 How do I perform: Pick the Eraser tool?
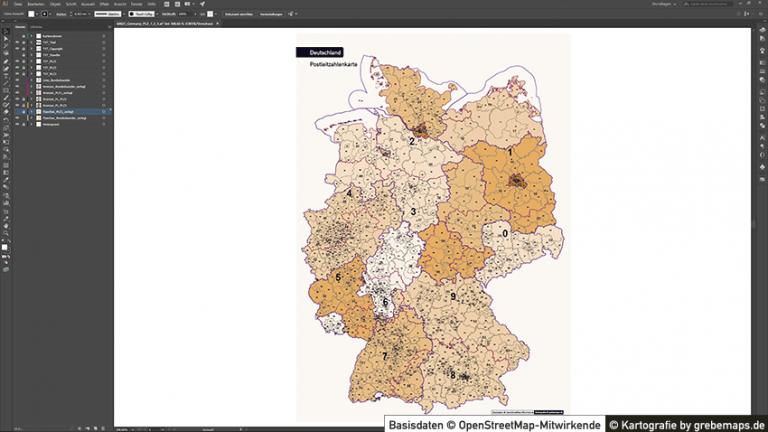point(6,111)
